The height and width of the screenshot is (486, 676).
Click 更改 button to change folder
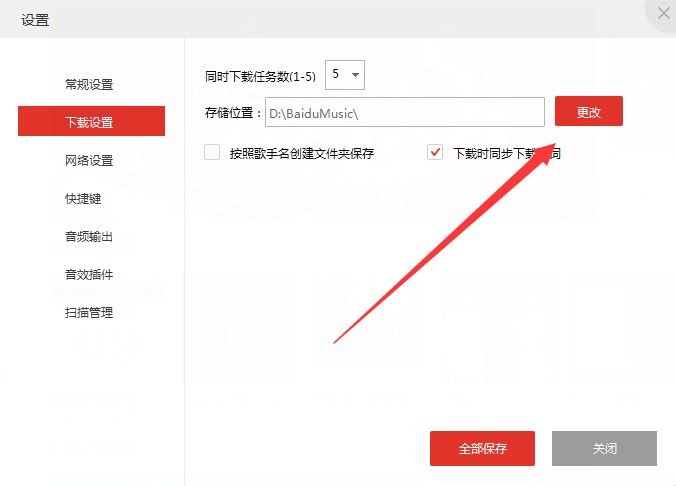(x=589, y=111)
